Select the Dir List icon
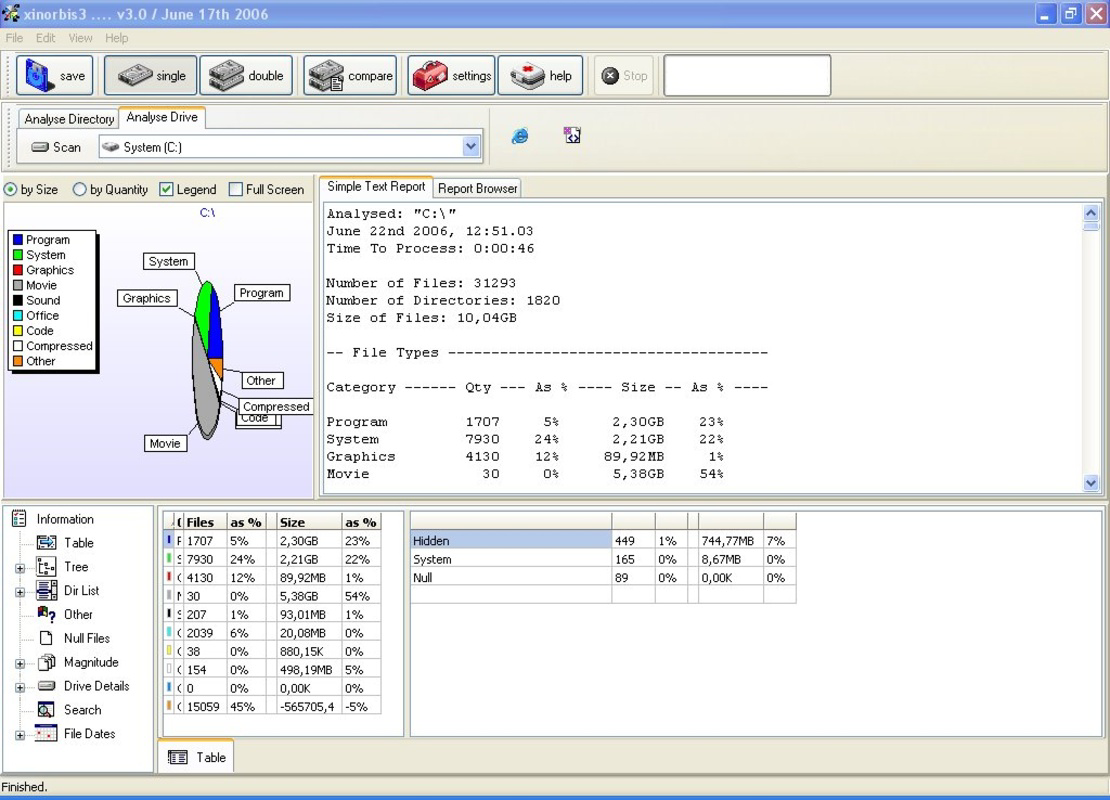This screenshot has width=1110, height=800. (x=46, y=590)
